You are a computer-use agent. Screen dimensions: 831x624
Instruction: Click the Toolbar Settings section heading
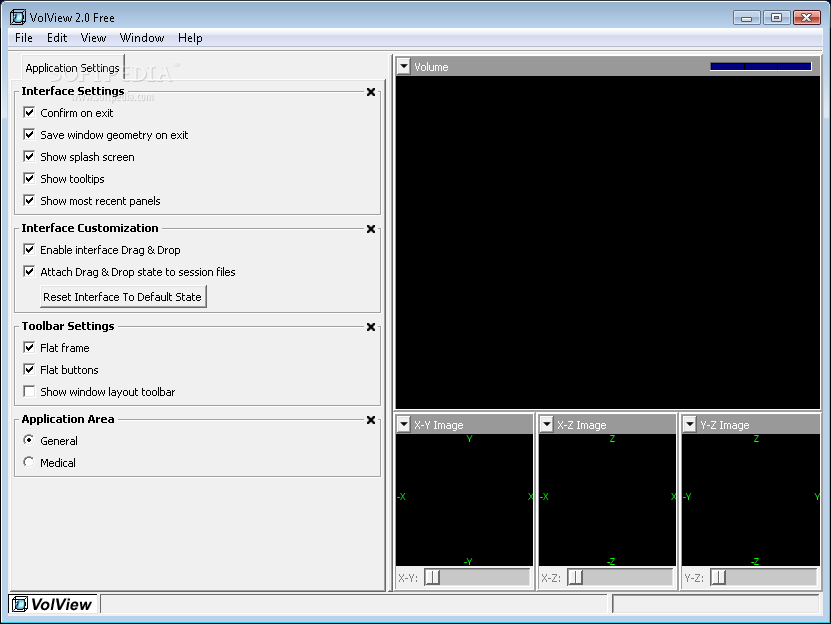[x=68, y=326]
